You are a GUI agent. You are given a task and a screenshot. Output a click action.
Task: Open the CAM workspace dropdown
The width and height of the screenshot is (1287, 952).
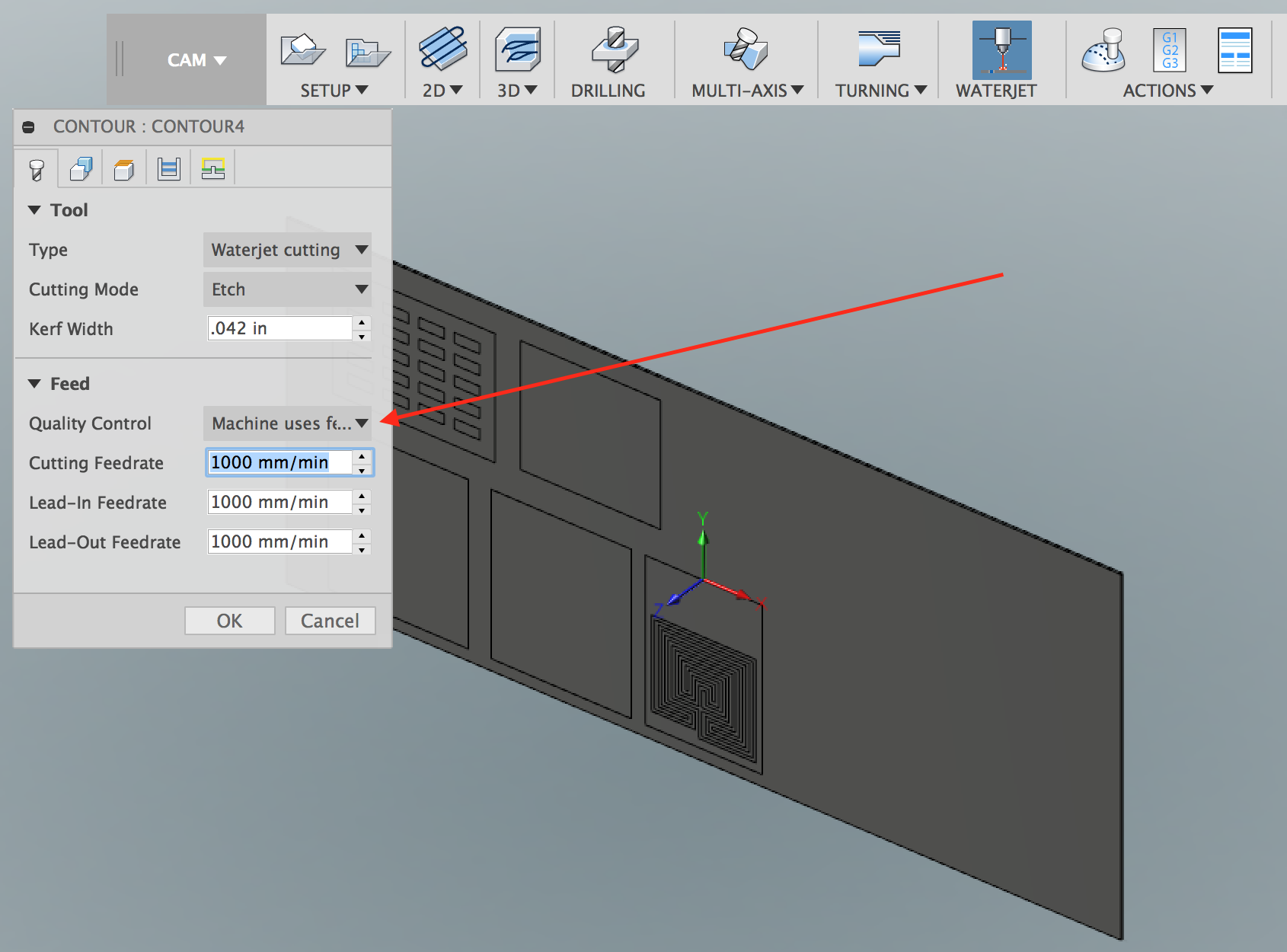coord(197,60)
